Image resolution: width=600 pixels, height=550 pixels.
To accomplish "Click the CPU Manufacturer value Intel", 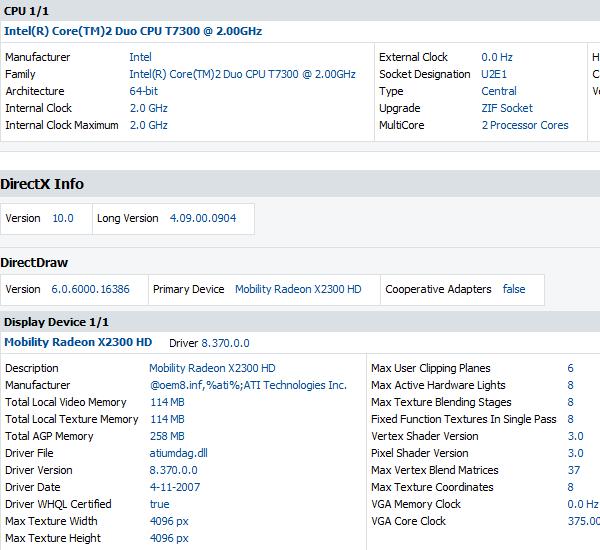I will click(140, 57).
